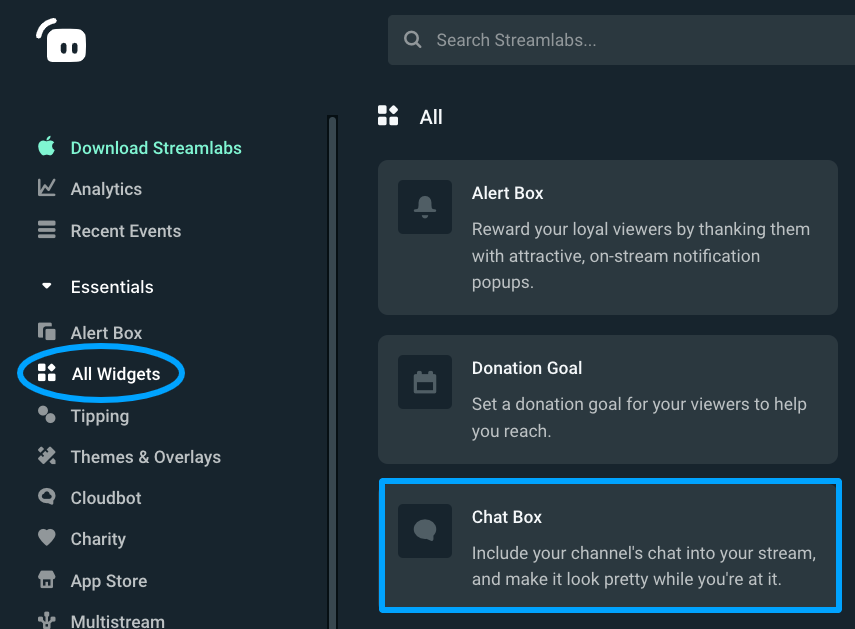Click the Recent Events list icon
This screenshot has height=629, width=855.
[x=47, y=229]
